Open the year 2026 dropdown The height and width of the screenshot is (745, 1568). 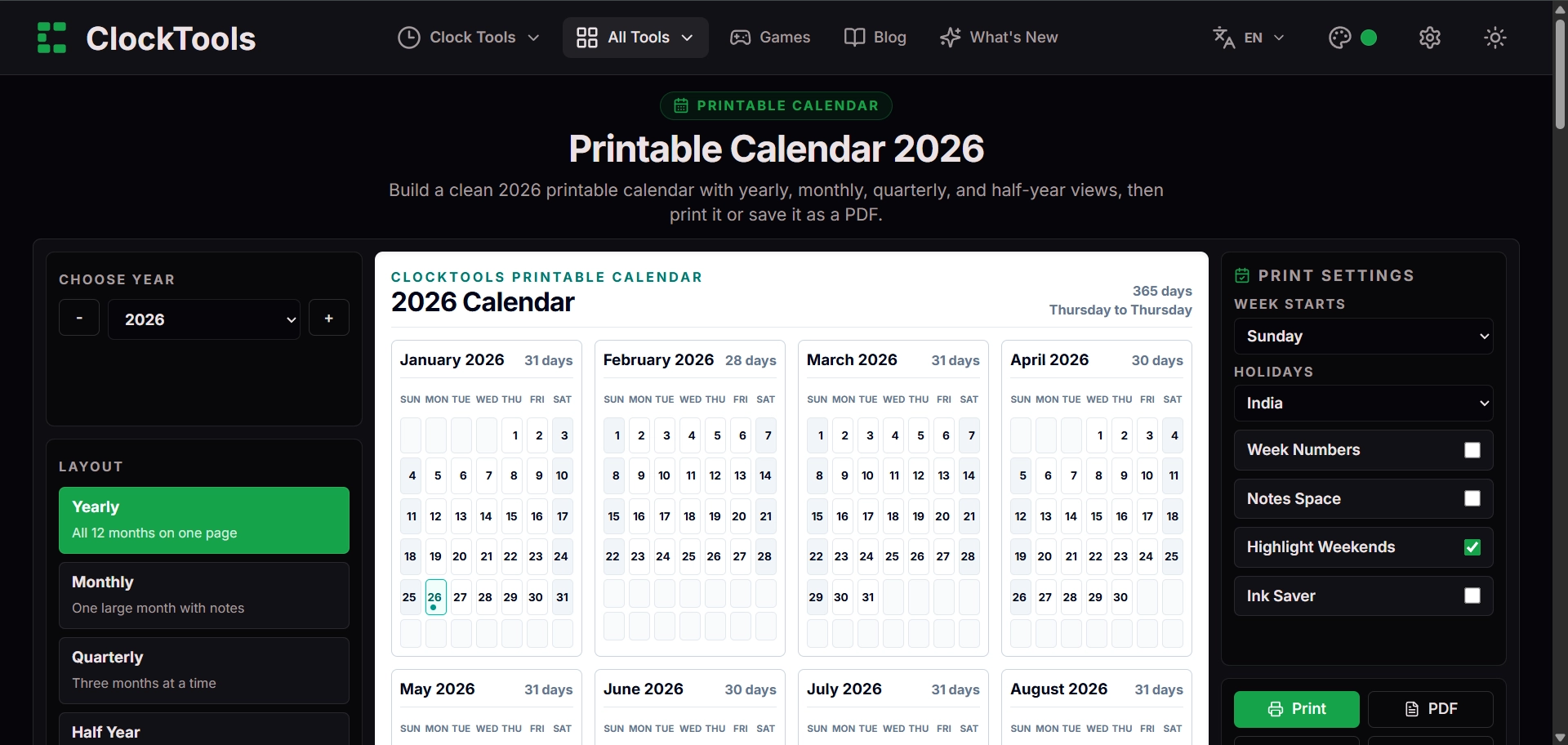tap(204, 319)
